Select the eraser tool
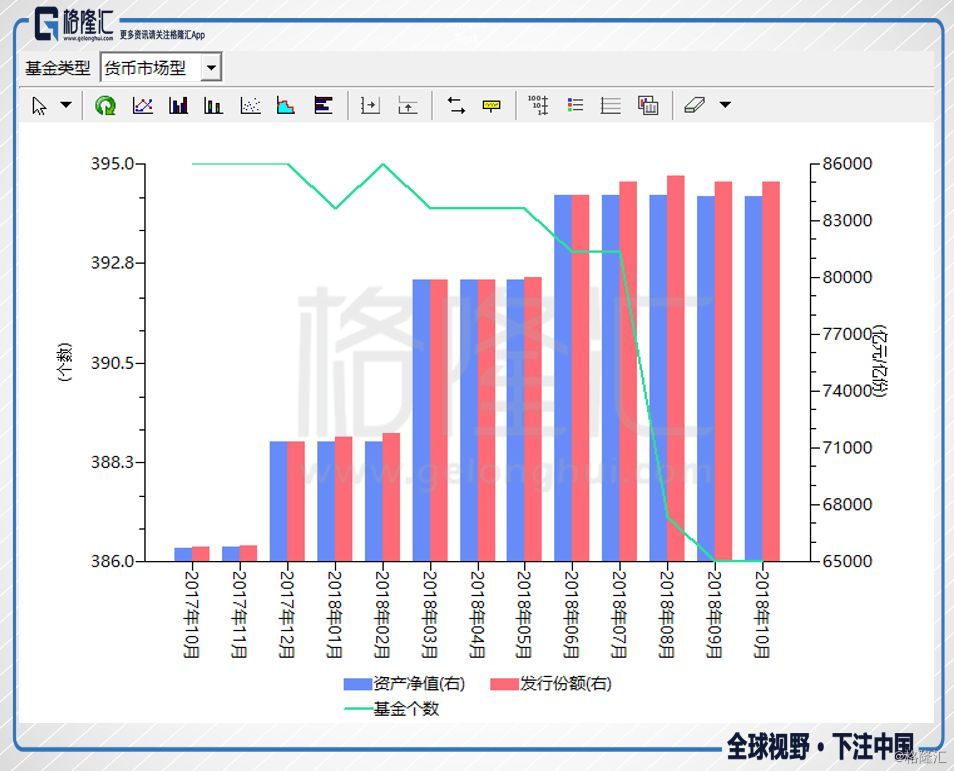Viewport: 954px width, 771px height. (x=694, y=105)
